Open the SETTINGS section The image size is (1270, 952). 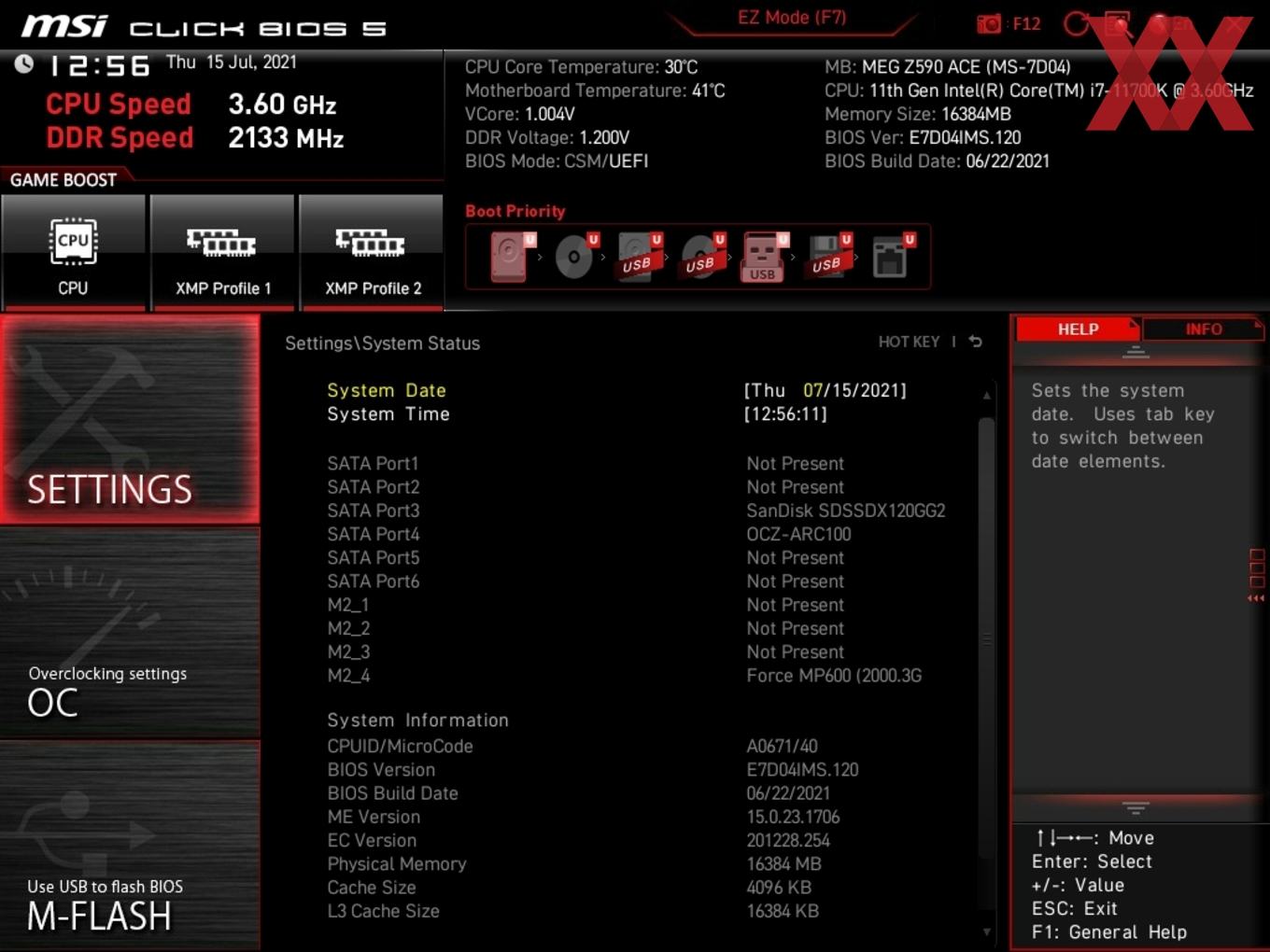[x=130, y=419]
